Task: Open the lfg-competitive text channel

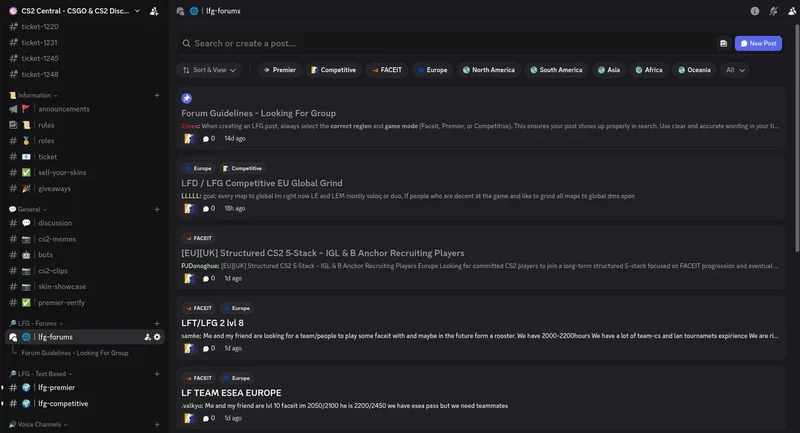Action: [85, 403]
